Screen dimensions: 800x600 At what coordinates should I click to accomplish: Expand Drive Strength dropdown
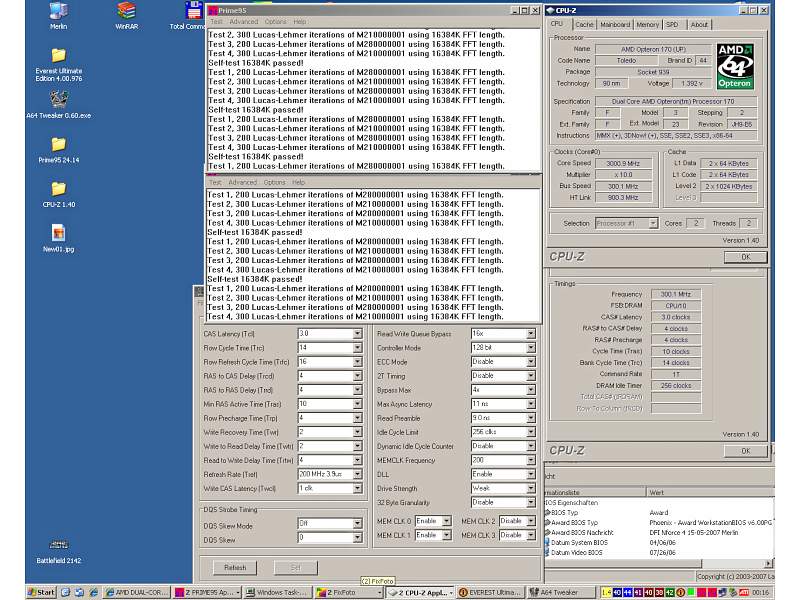pos(531,488)
